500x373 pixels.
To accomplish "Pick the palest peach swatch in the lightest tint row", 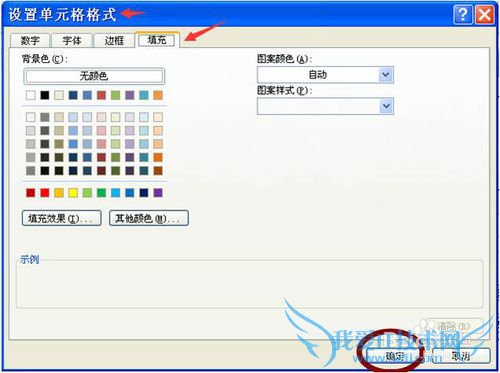I will [158, 117].
